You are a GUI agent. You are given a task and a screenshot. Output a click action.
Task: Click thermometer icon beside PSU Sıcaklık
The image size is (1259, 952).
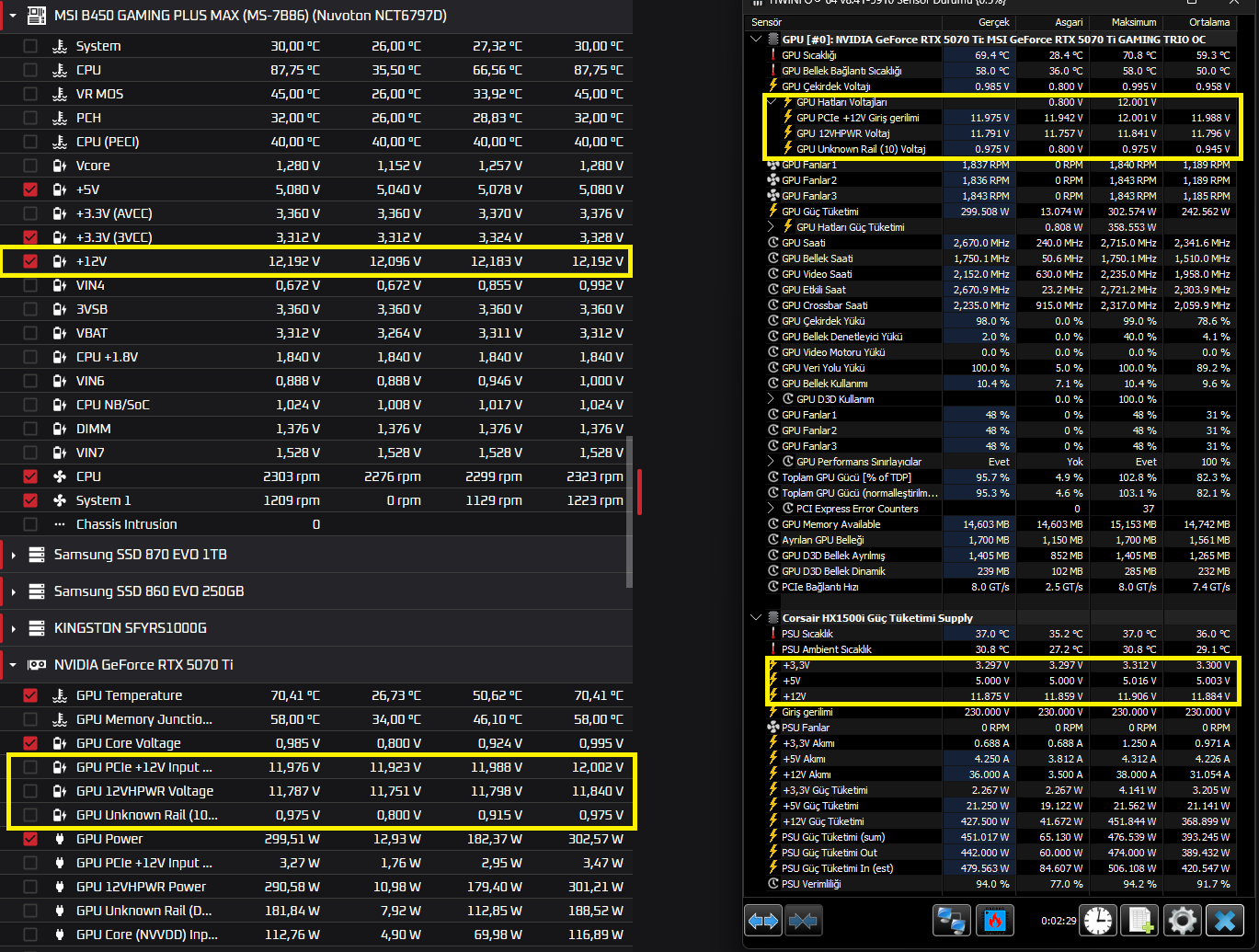coord(773,634)
